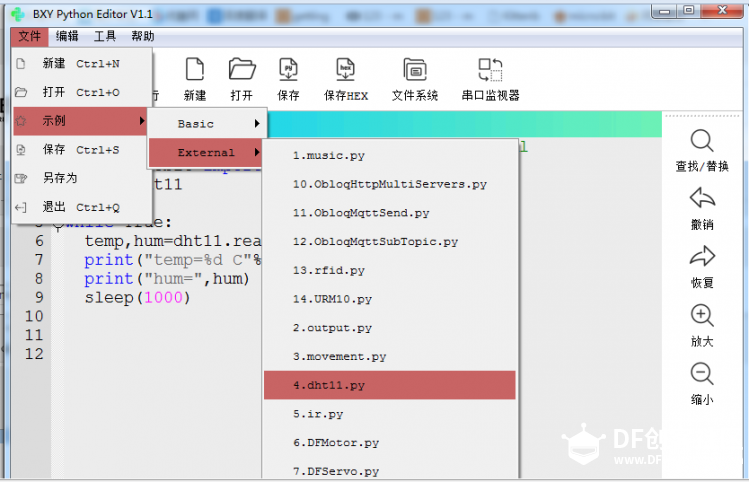Open the 编辑 menu
The height and width of the screenshot is (482, 749).
pyautogui.click(x=67, y=36)
